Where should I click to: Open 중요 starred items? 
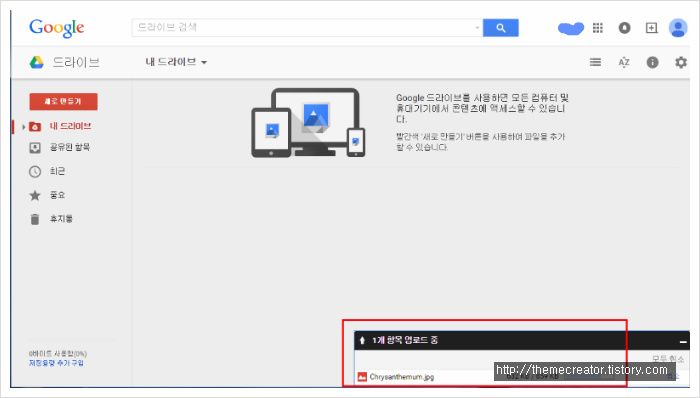click(58, 195)
